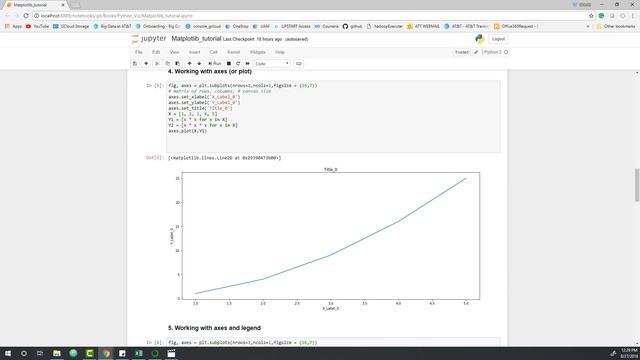Select the Matplotlib_tutorial browser tab
Viewport: 640px width, 360px height.
35,5
